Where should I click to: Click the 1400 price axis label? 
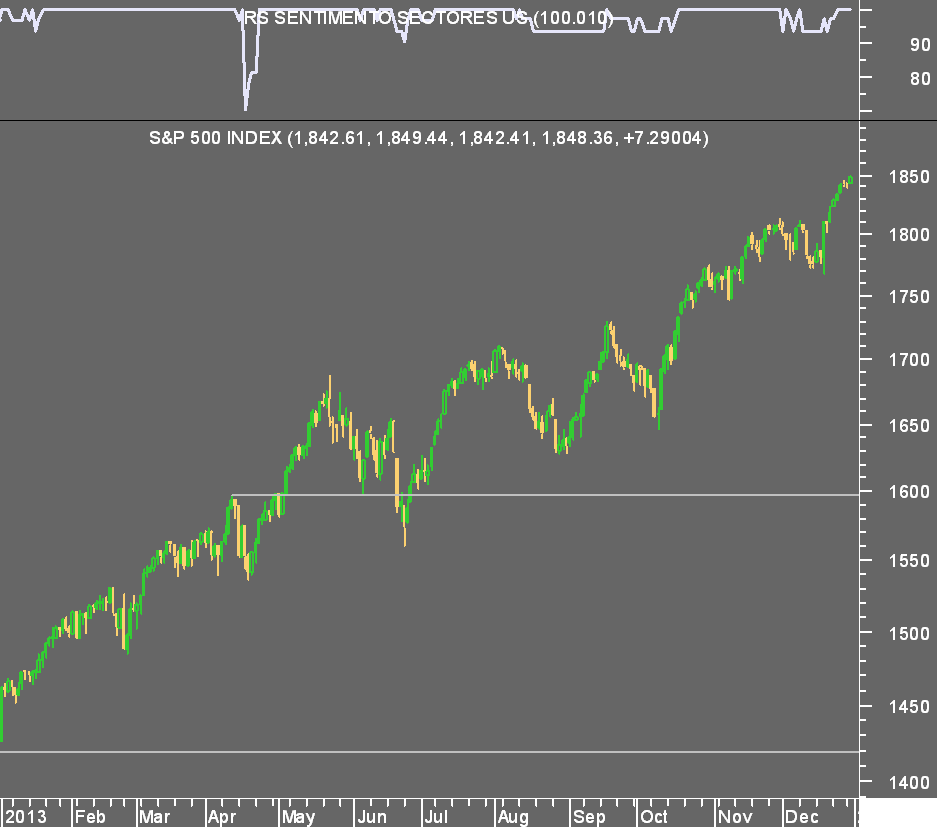909,782
